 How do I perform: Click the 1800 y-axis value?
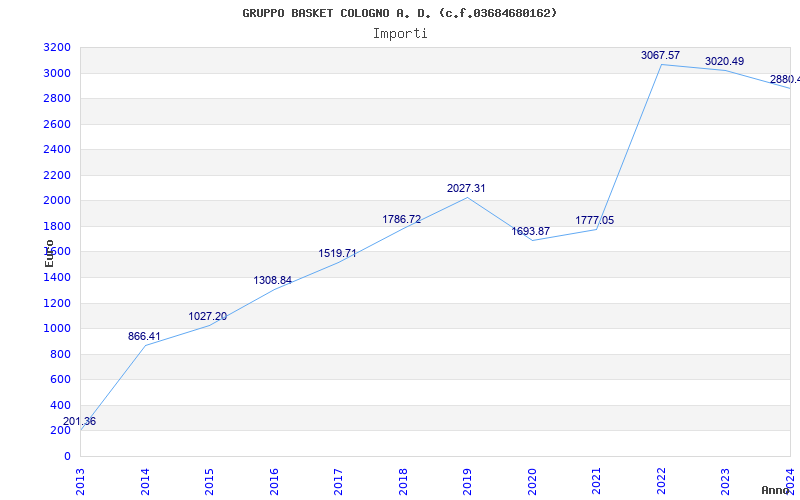[57, 226]
